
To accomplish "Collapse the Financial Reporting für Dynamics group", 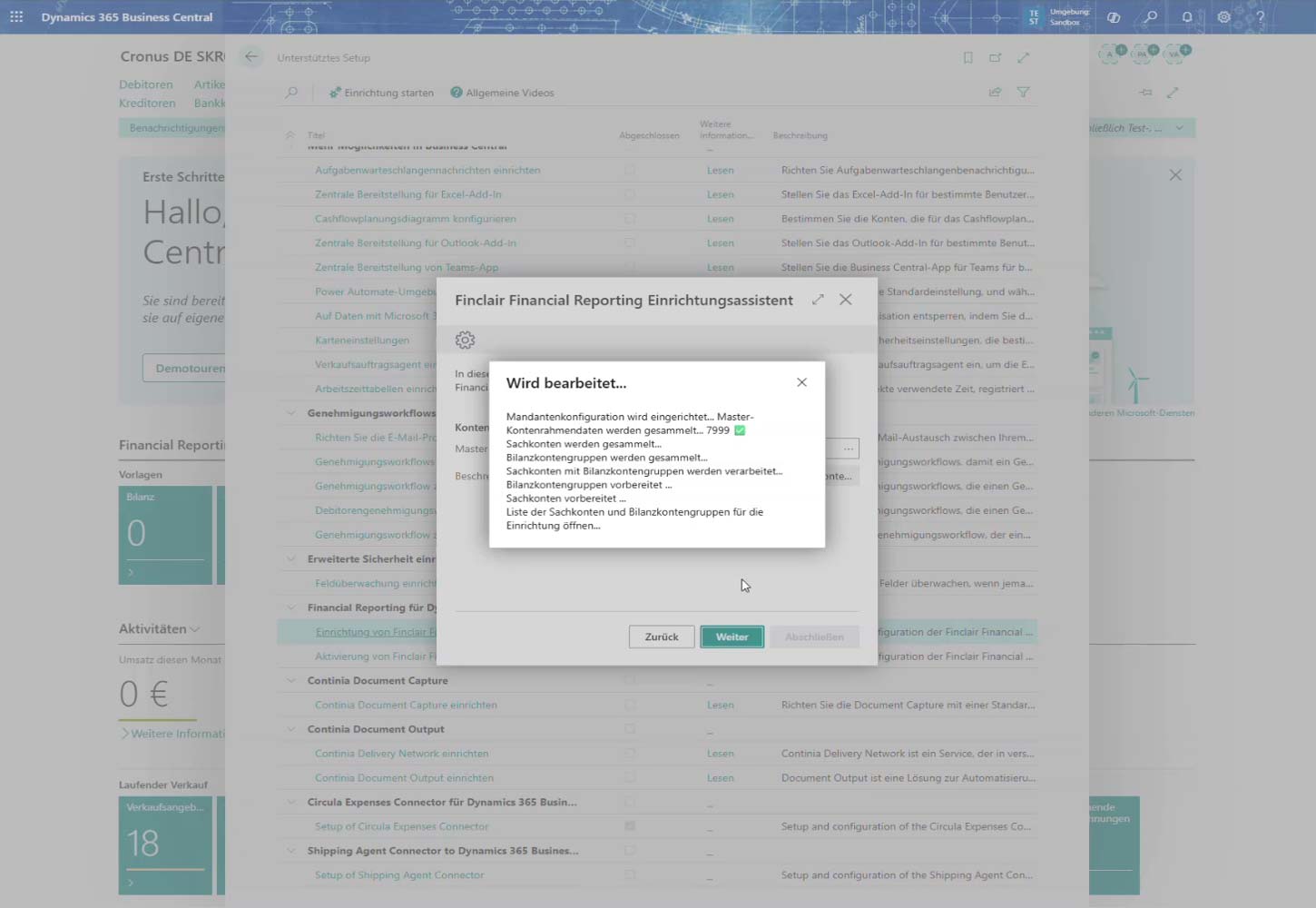I will coord(291,607).
